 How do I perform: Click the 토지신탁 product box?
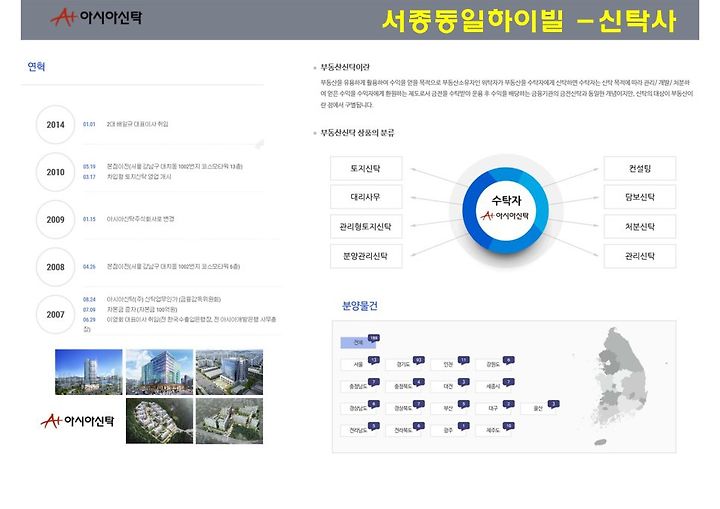[366, 168]
